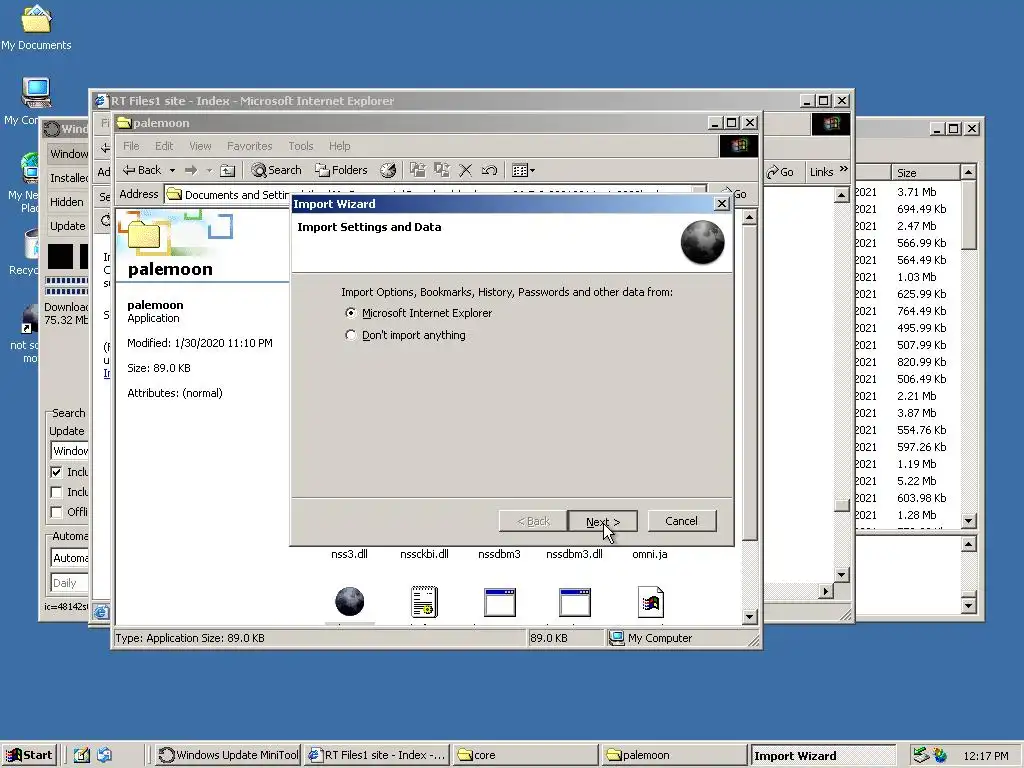Open the Help menu in palemoon window
Viewport: 1024px width, 768px height.
339,146
